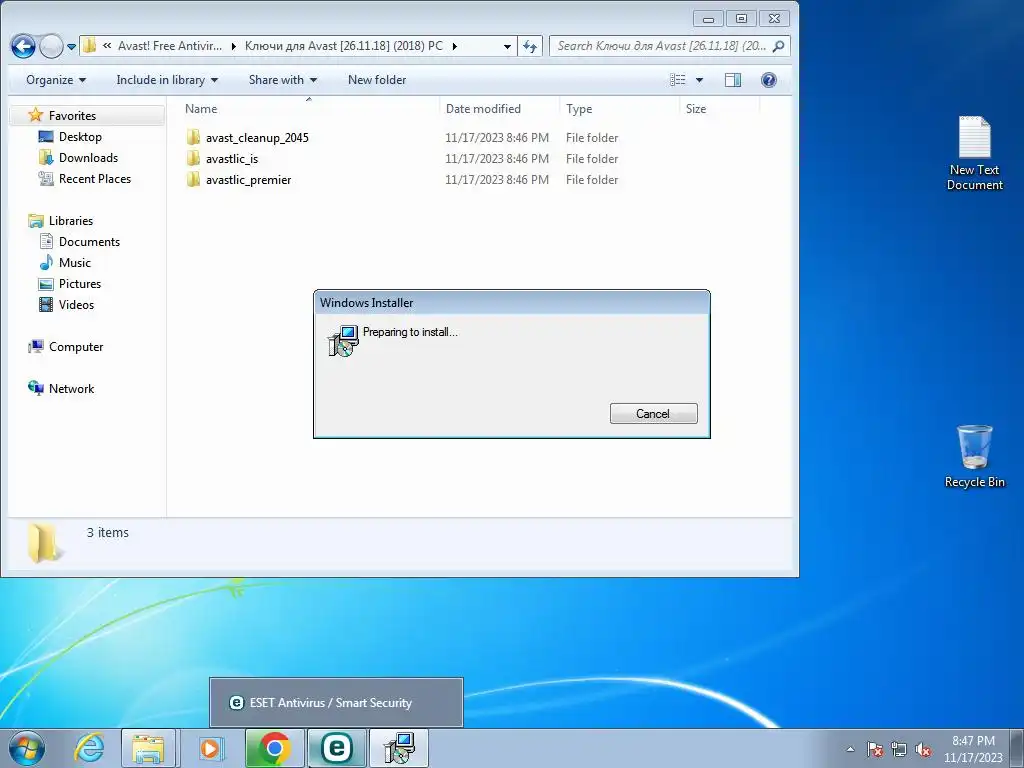This screenshot has height=768, width=1024.
Task: Click the Explorer forward arrow button
Action: click(51, 46)
